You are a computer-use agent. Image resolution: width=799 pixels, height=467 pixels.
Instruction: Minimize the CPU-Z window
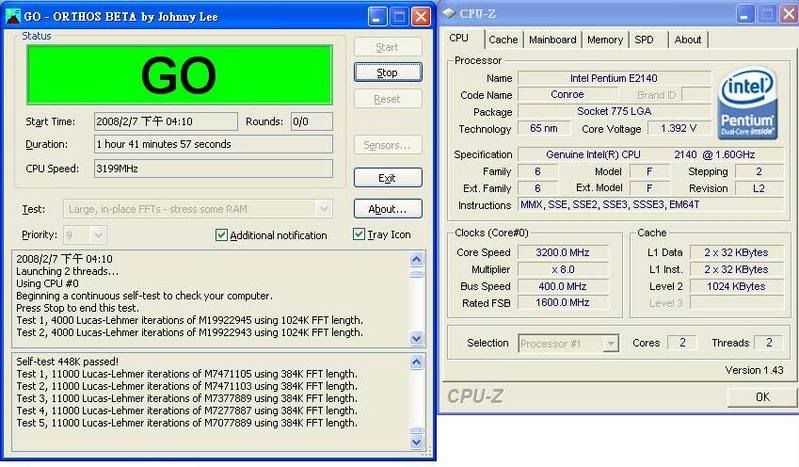(744, 14)
